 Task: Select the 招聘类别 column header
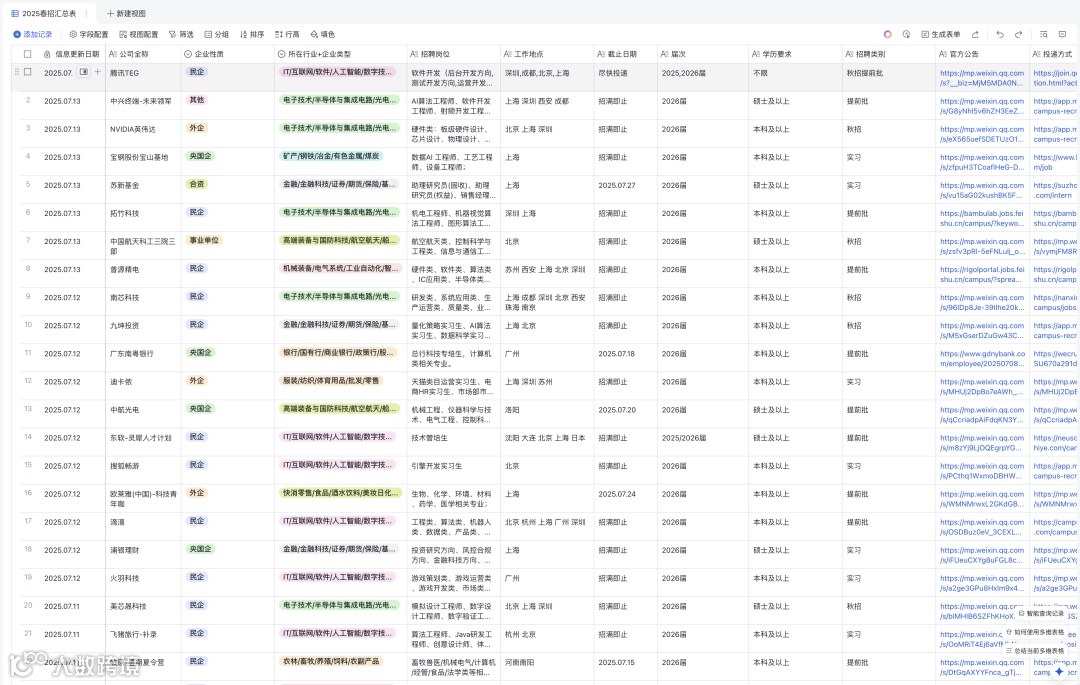889,54
